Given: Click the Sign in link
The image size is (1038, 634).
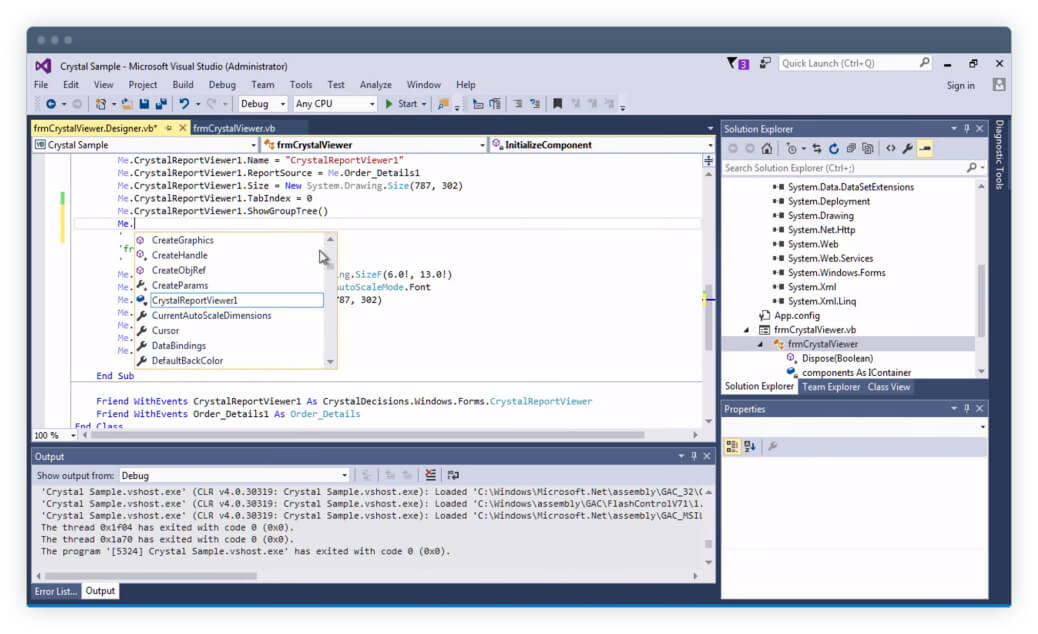Looking at the screenshot, I should click(961, 85).
